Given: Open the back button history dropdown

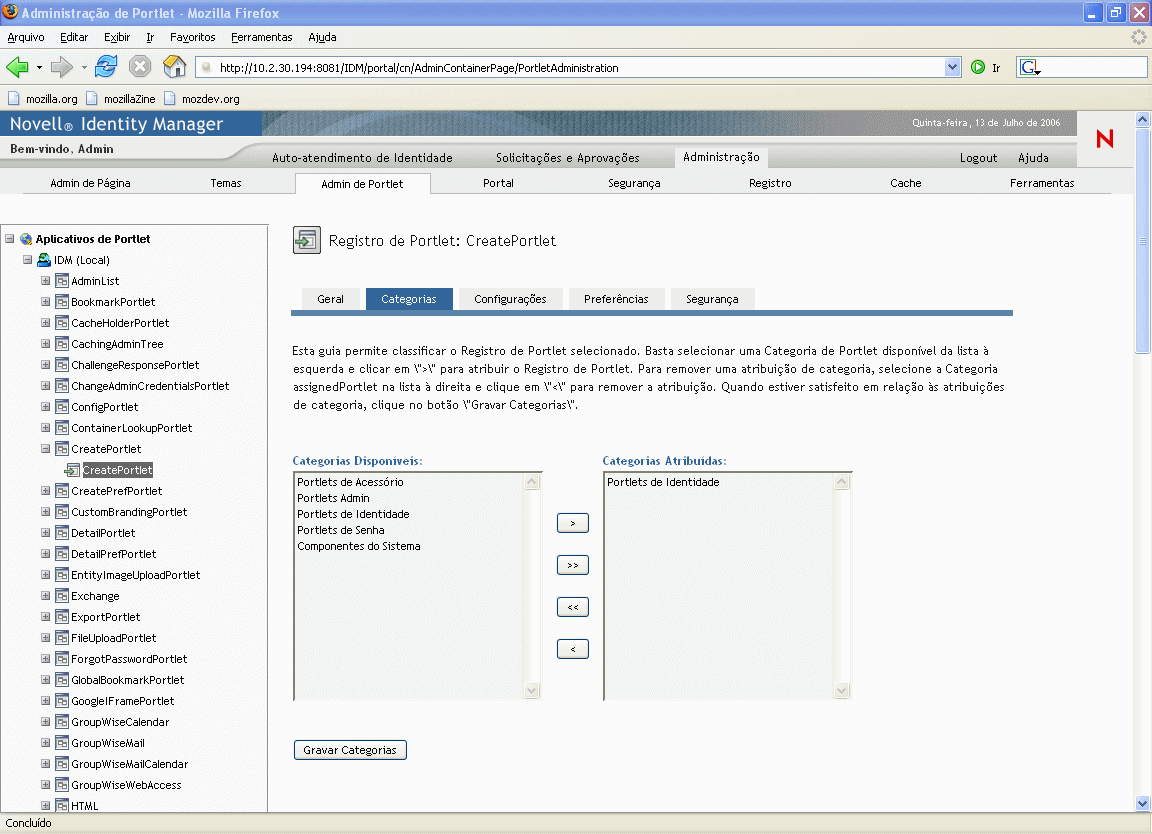Looking at the screenshot, I should point(39,68).
